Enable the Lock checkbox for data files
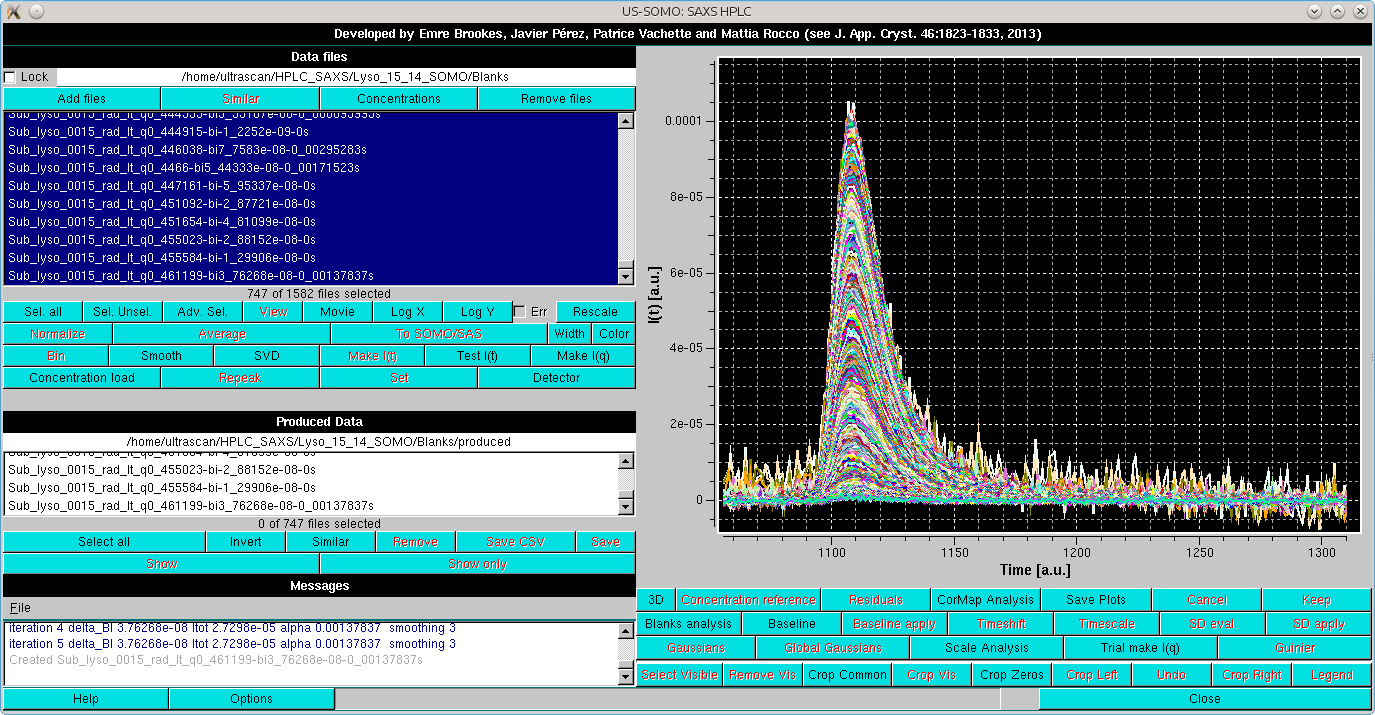The width and height of the screenshot is (1375, 715). (x=11, y=76)
